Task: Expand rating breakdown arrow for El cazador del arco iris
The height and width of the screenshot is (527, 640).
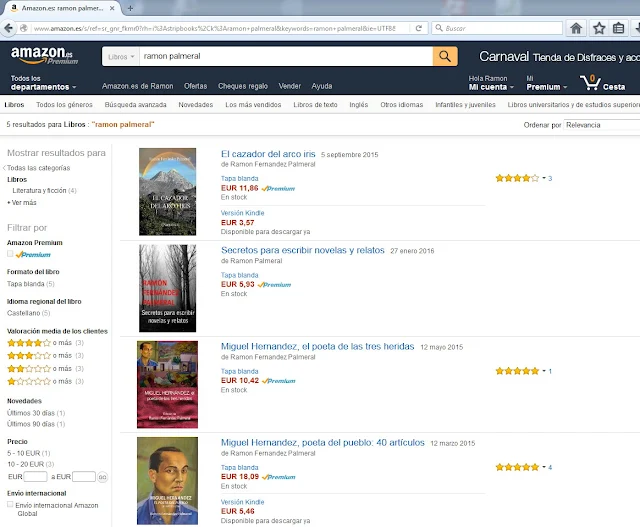Action: (x=544, y=178)
